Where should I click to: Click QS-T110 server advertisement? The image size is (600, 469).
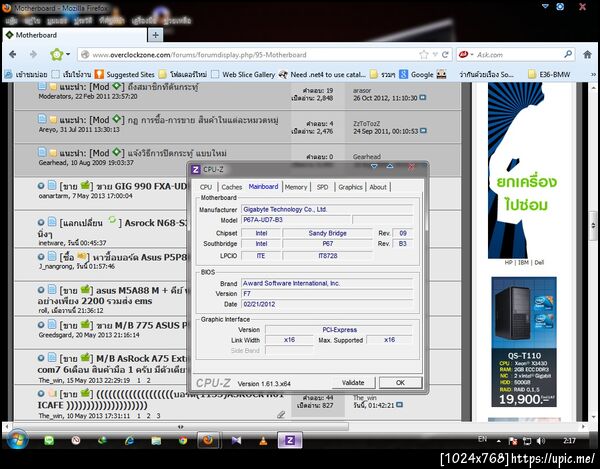coord(524,342)
